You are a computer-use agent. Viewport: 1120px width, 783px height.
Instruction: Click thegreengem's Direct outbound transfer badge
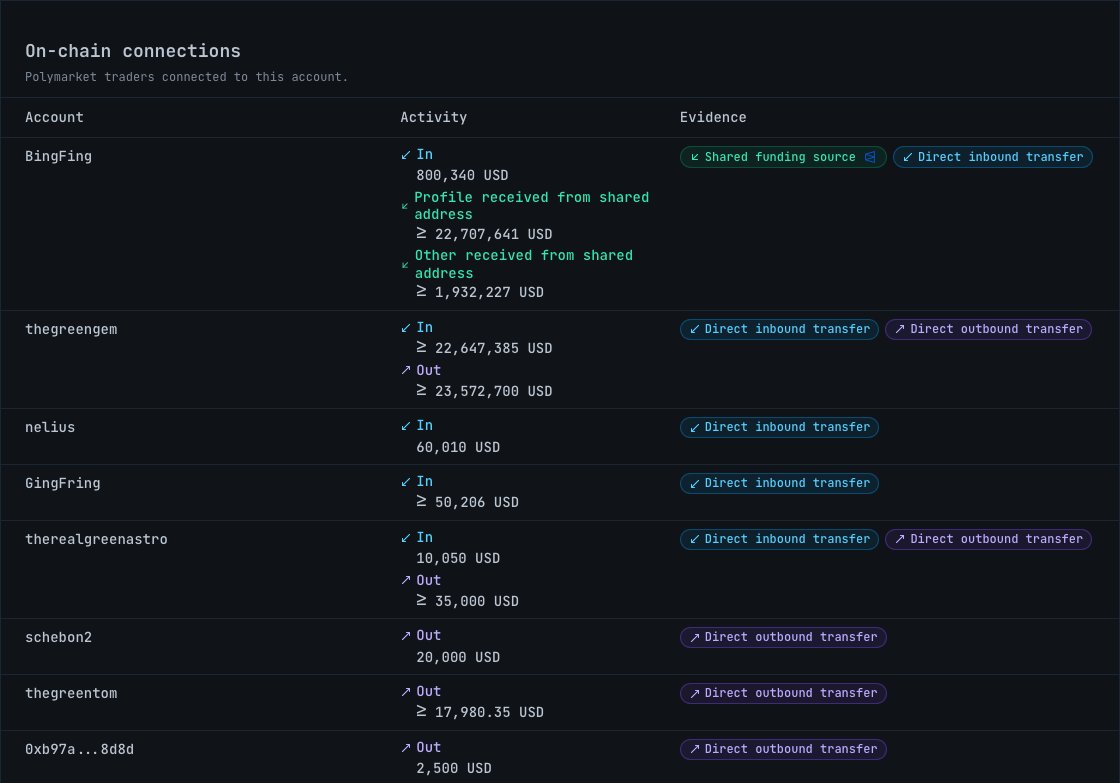pyautogui.click(x=989, y=329)
